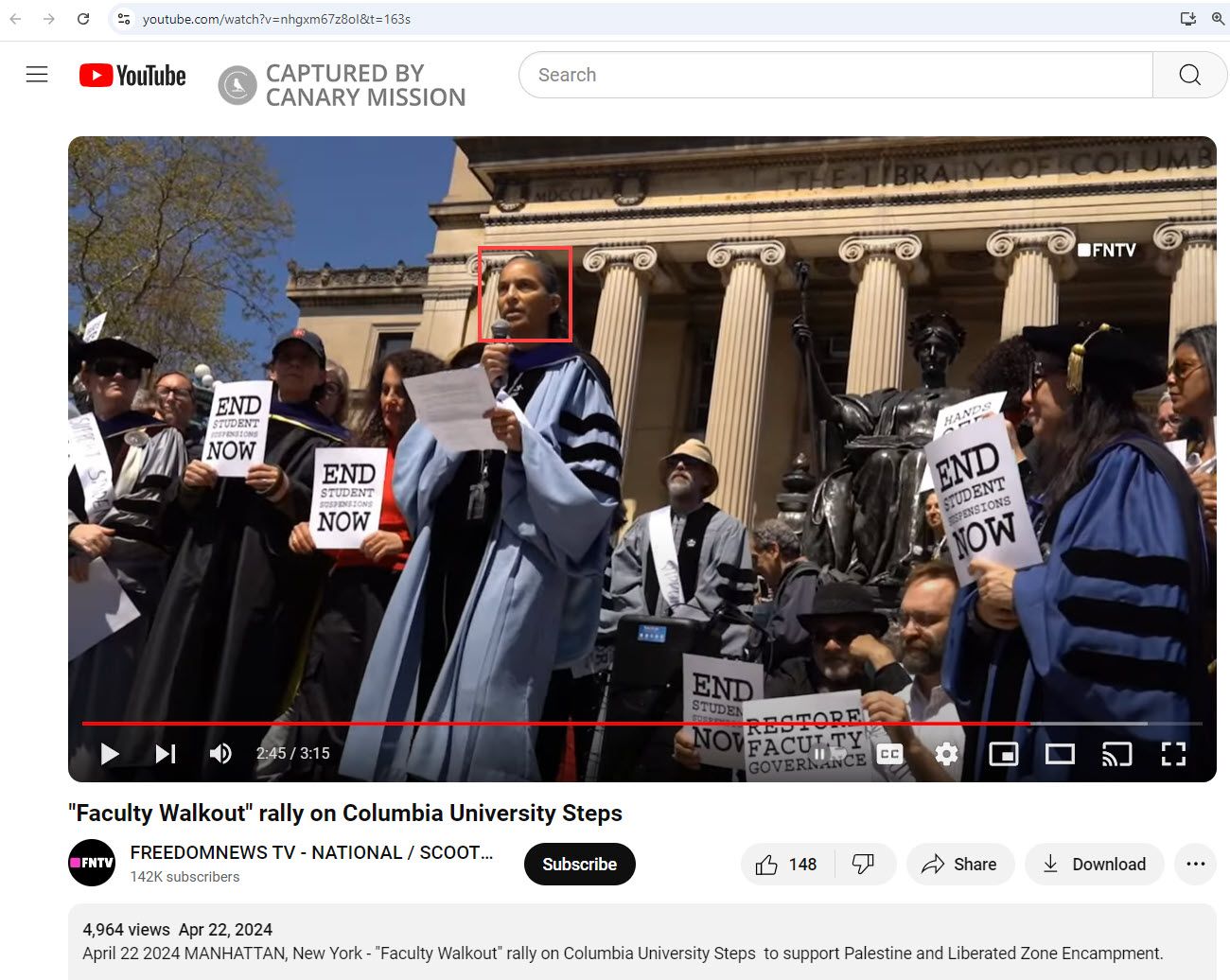Screen dimensions: 1230x980
Task: Mute the video volume
Action: click(x=220, y=754)
